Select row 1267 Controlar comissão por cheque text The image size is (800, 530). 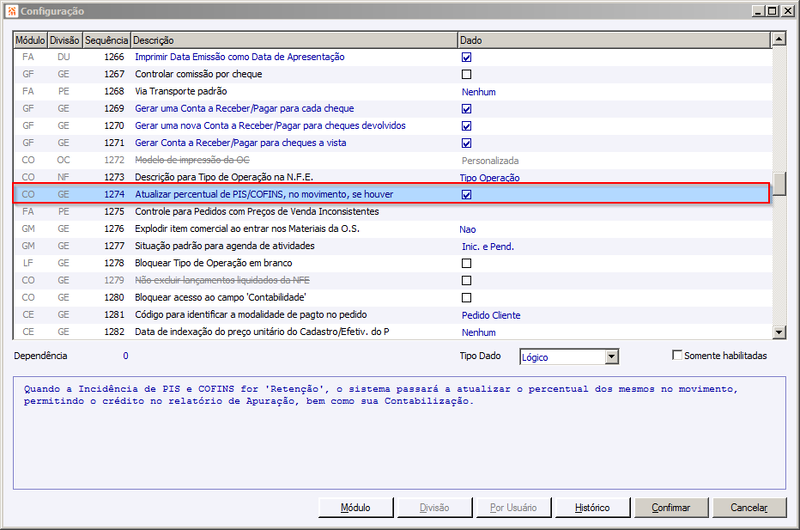click(x=198, y=74)
